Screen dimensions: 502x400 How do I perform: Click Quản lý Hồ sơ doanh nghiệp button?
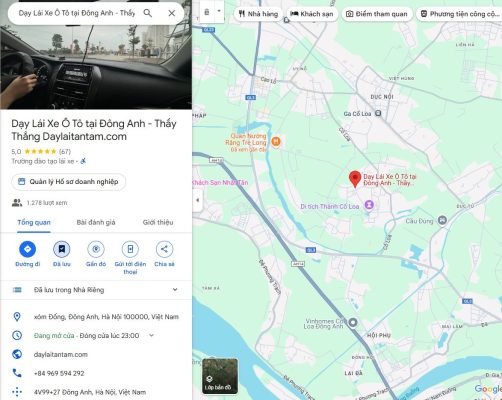click(x=68, y=182)
